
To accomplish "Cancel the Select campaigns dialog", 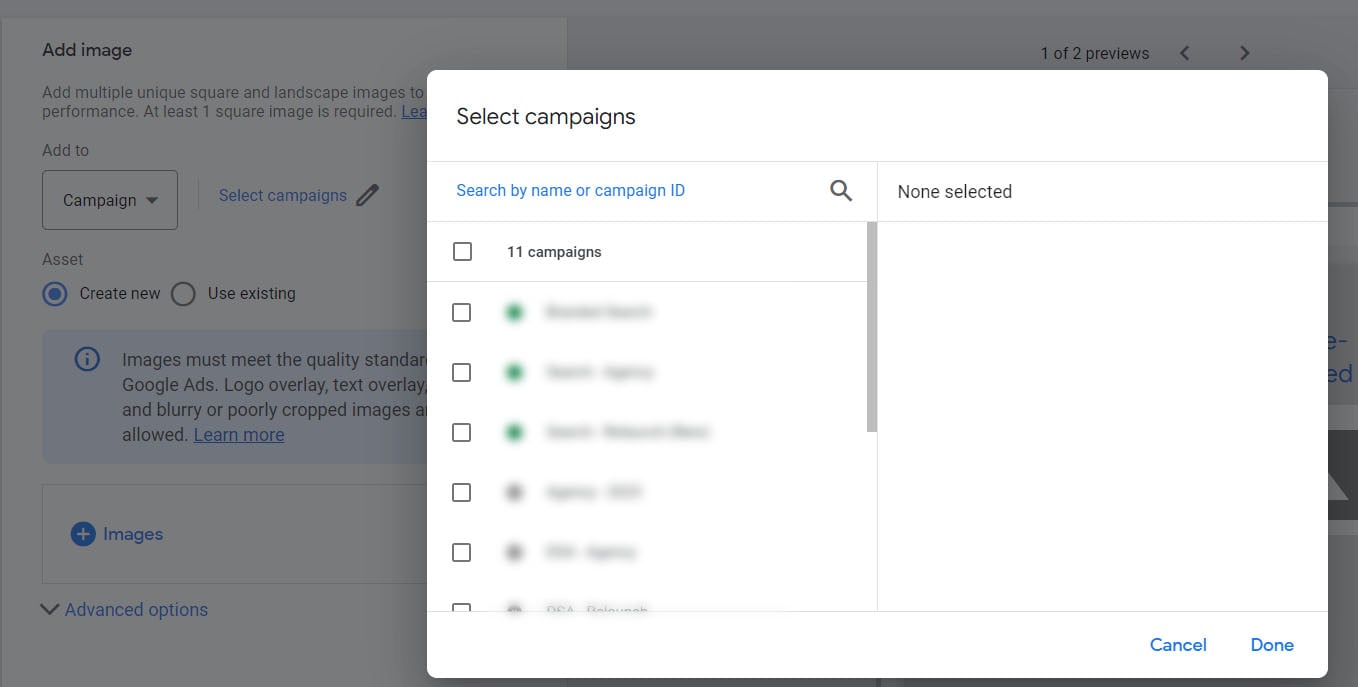I will [1178, 645].
